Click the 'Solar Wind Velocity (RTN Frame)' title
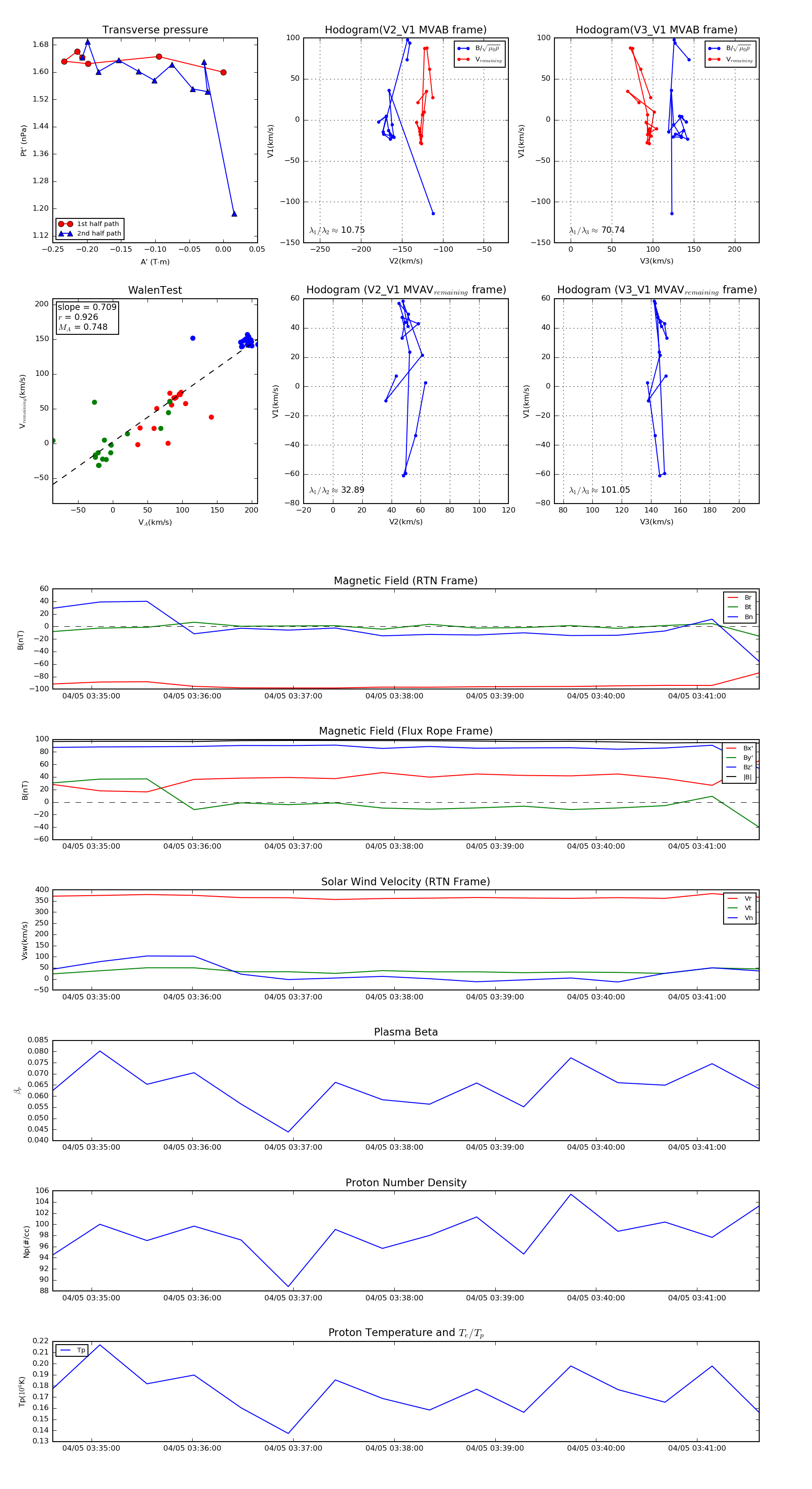The image size is (812, 1489). tap(406, 882)
